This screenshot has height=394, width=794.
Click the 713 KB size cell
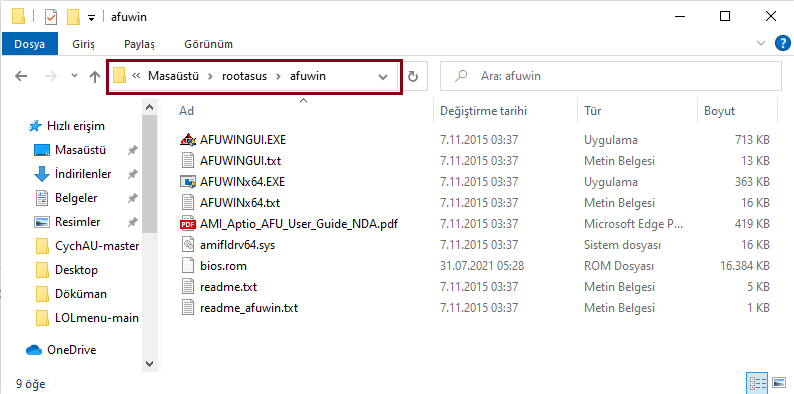[x=752, y=140]
